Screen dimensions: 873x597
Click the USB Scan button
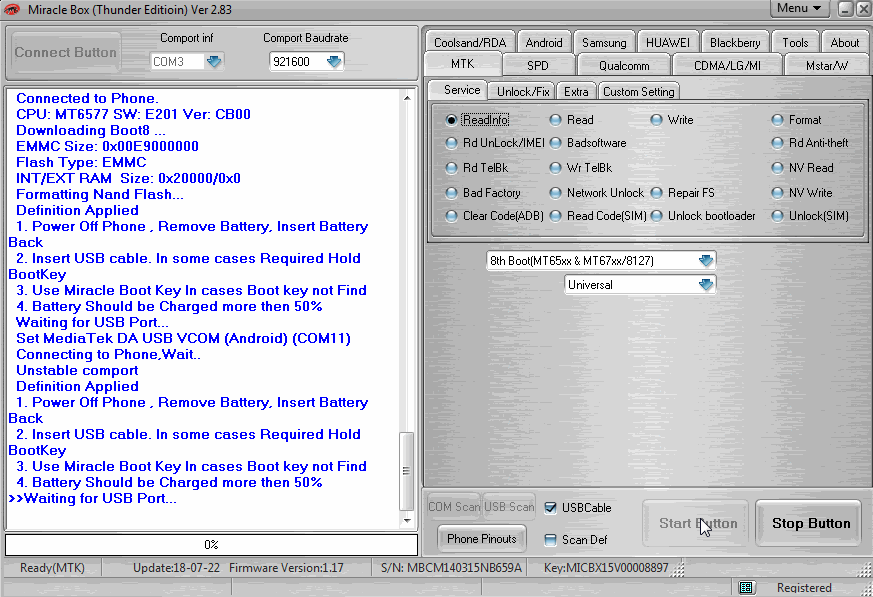pos(509,506)
